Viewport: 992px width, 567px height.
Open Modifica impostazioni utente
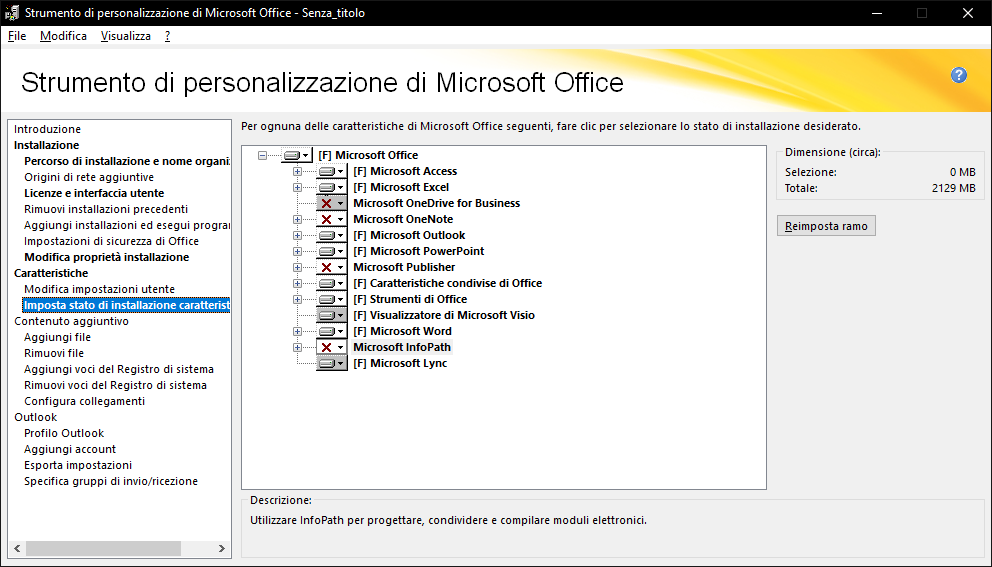click(x=99, y=289)
